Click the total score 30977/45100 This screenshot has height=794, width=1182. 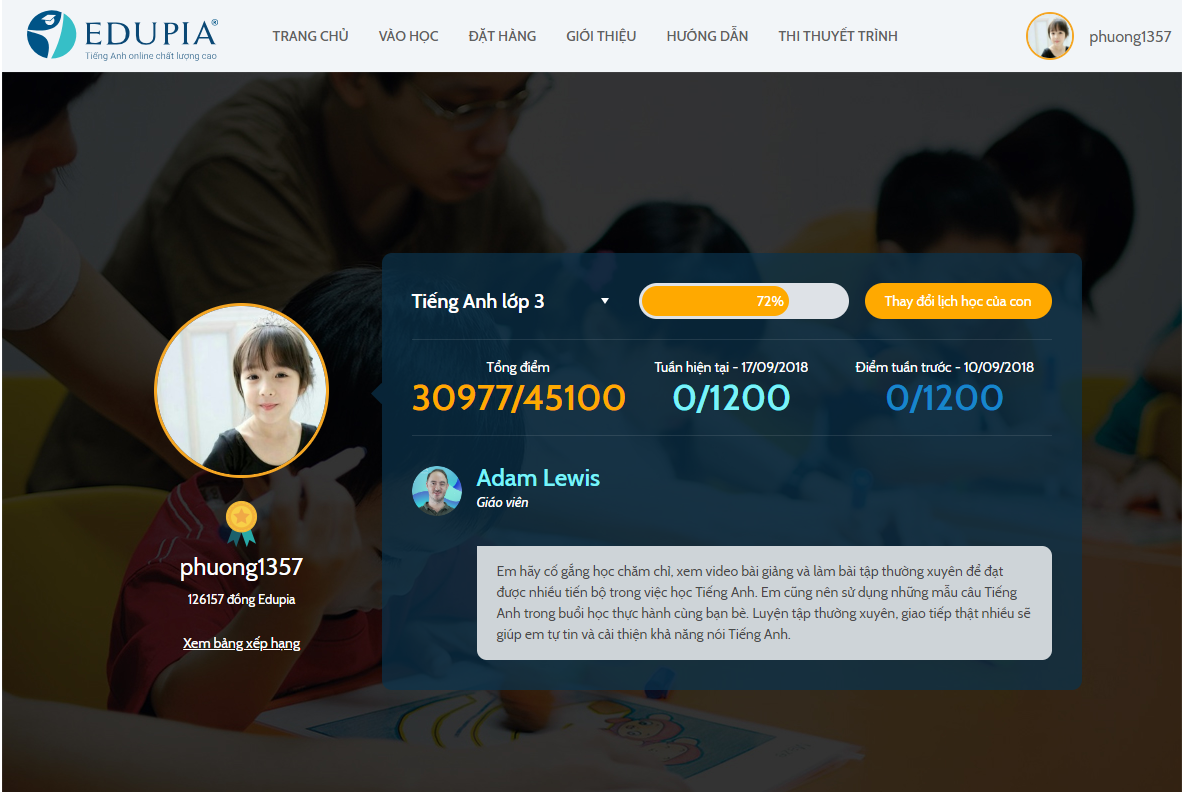pos(519,398)
